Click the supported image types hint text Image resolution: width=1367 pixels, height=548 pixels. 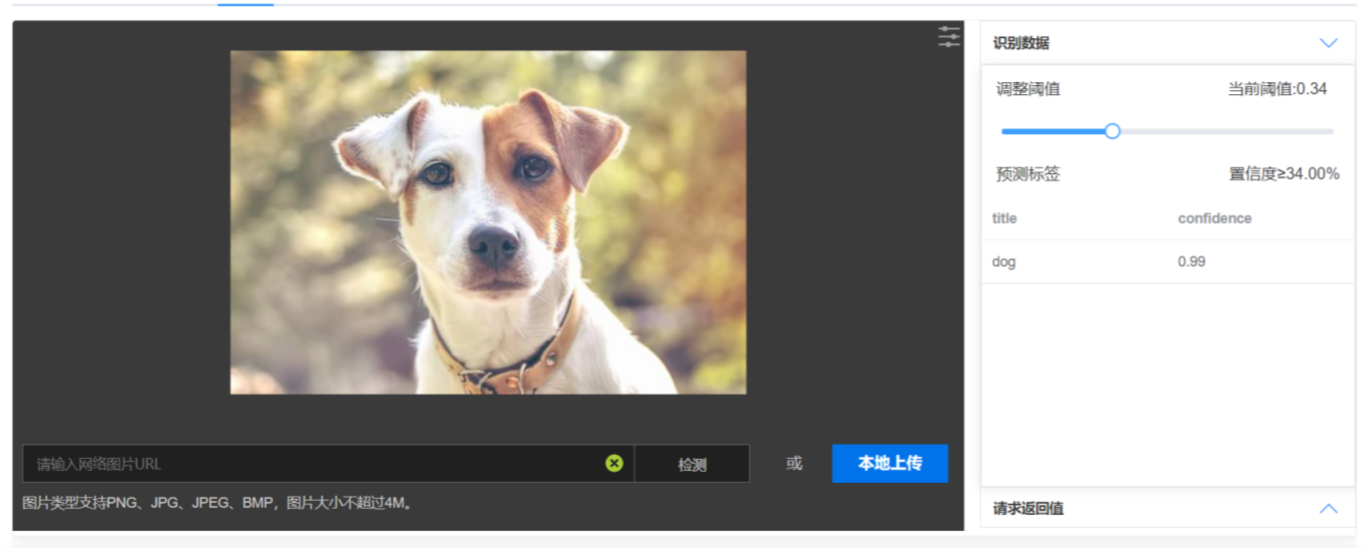218,503
